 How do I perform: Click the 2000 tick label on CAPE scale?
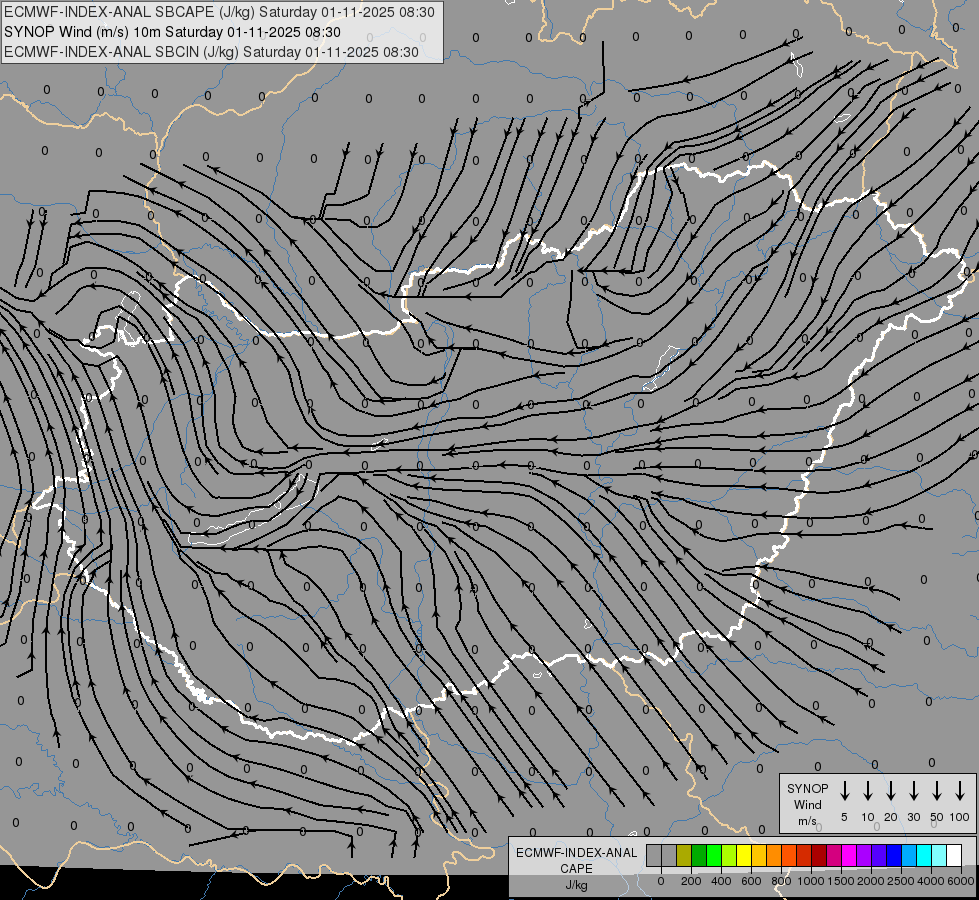871,881
